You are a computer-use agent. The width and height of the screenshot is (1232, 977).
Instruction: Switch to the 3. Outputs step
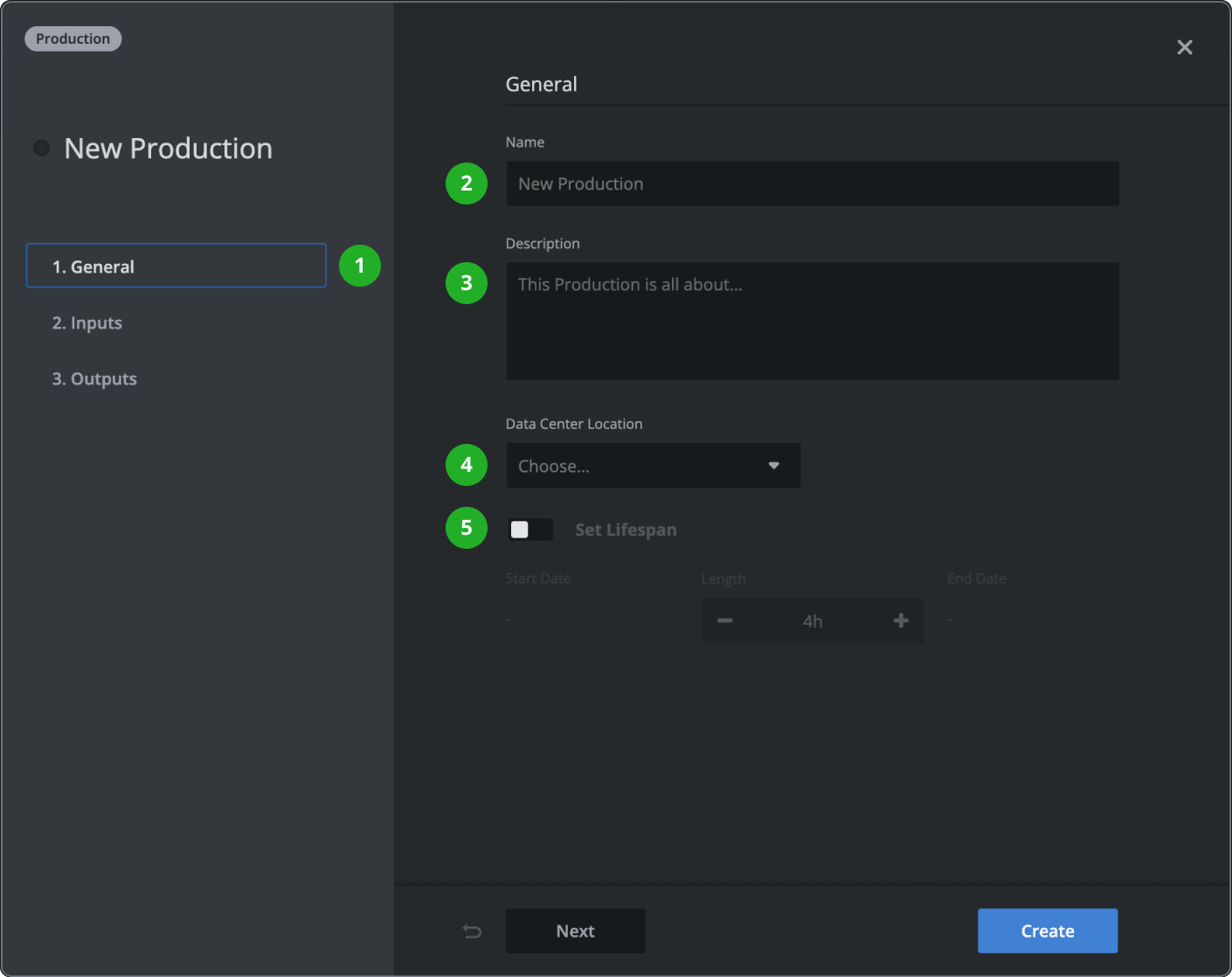94,379
